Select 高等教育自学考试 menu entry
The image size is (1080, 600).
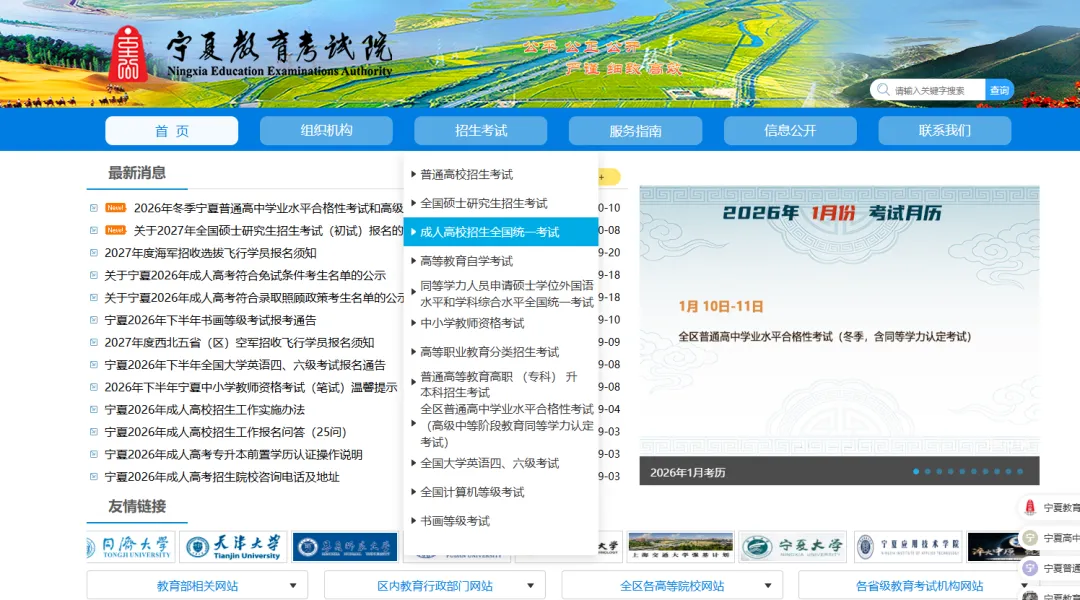[501, 261]
